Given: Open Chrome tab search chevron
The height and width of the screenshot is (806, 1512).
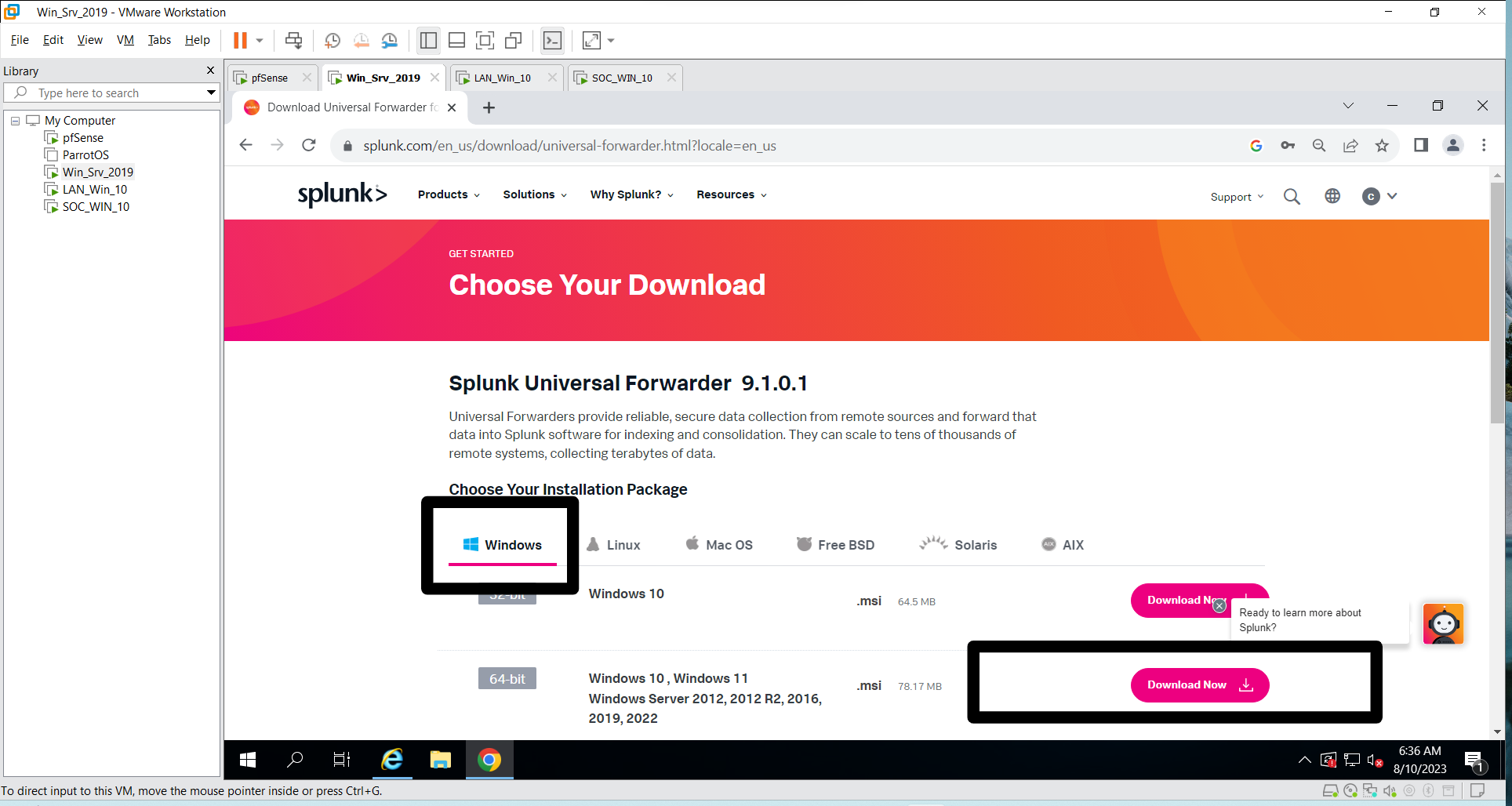Looking at the screenshot, I should 1348,106.
